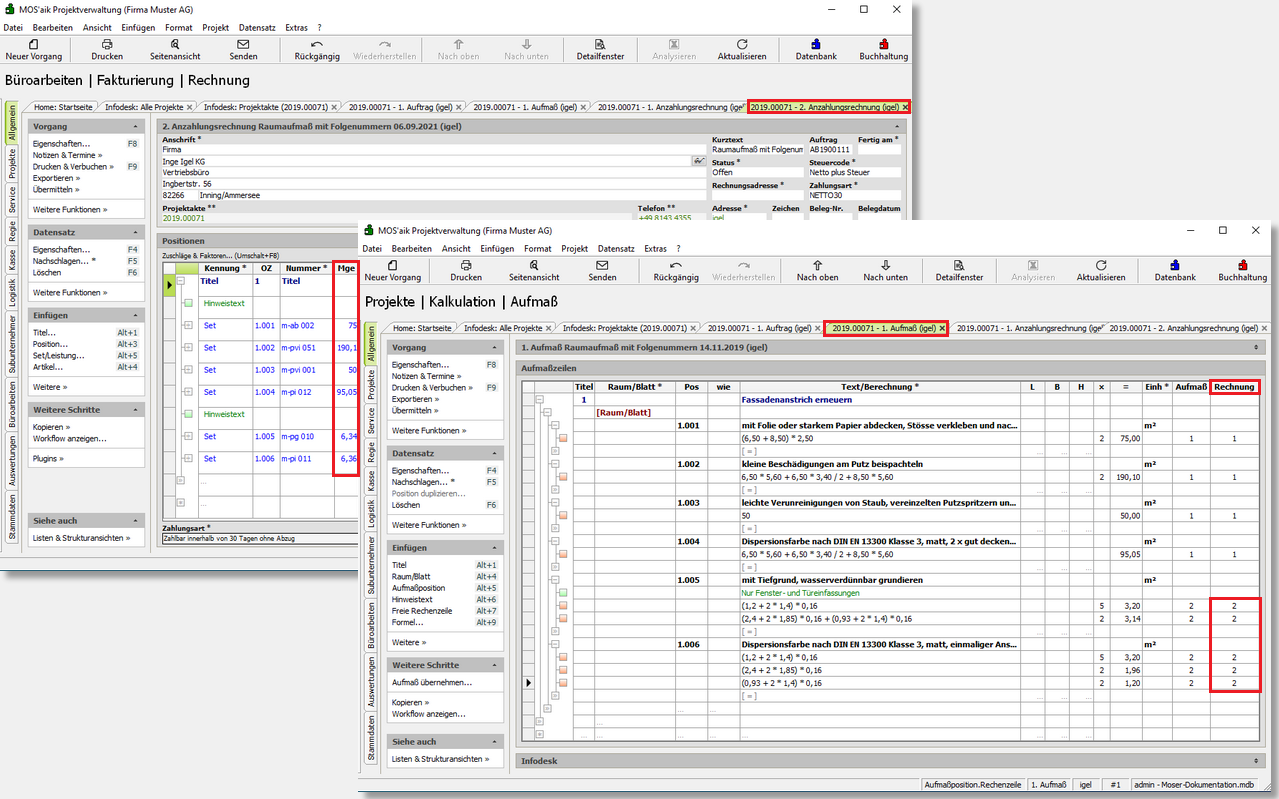Select the Kasse side tab in the Aufmaß window
The image size is (1279, 799).
pyautogui.click(x=370, y=481)
